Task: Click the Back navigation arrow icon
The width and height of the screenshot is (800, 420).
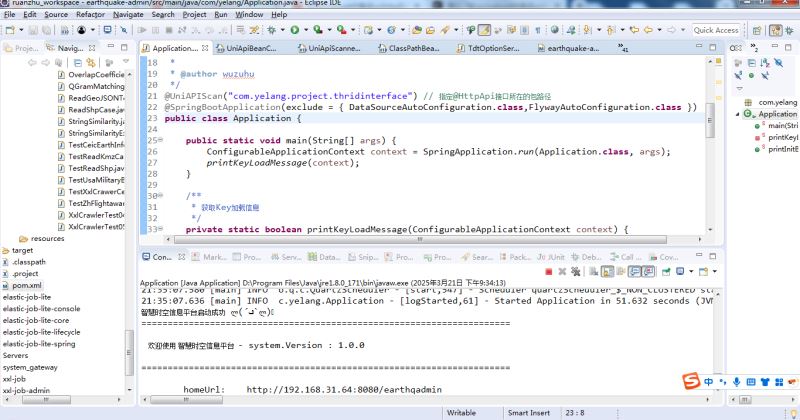Action: point(648,30)
